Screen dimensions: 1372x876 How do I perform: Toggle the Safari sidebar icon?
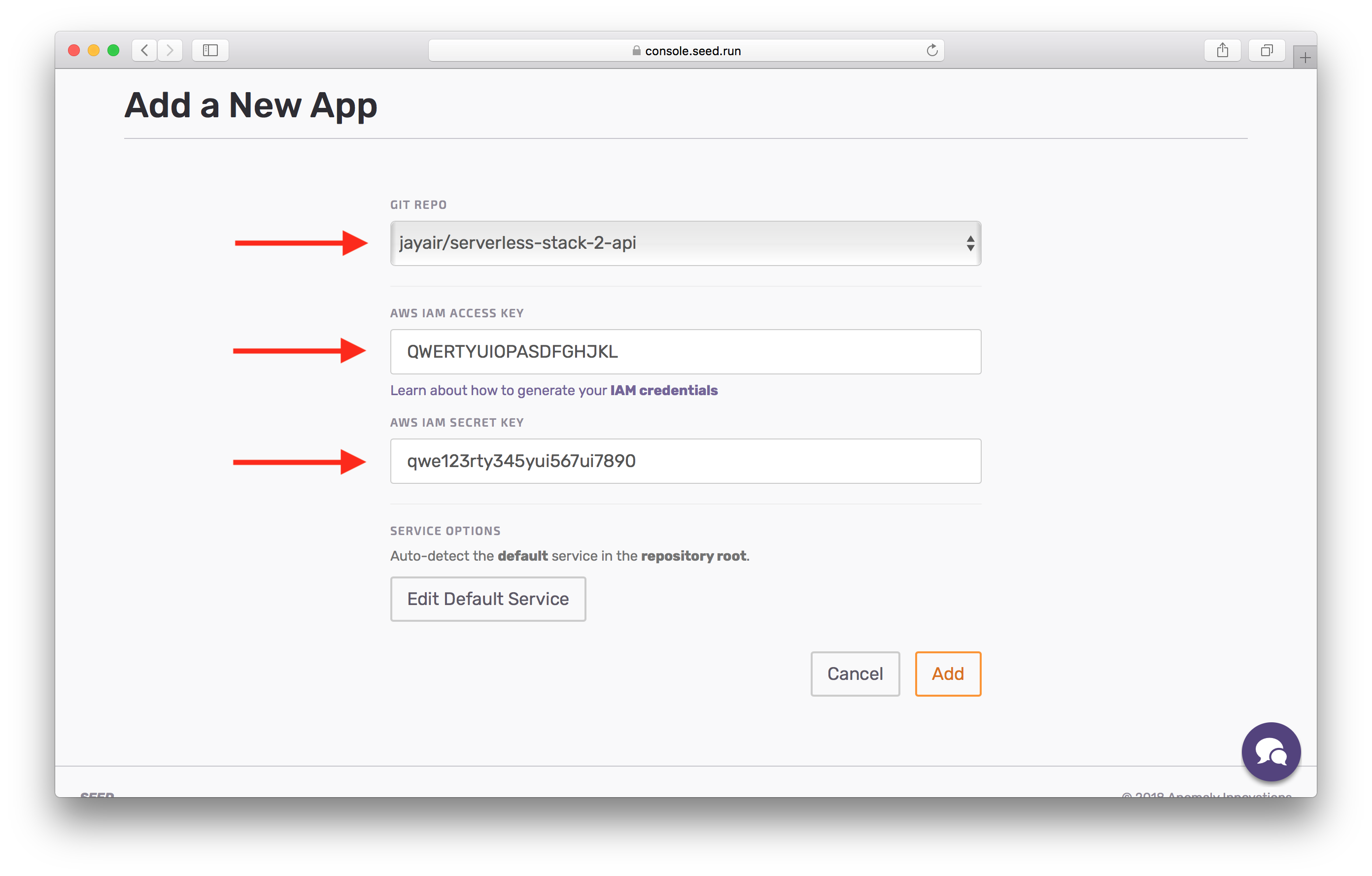pyautogui.click(x=210, y=50)
